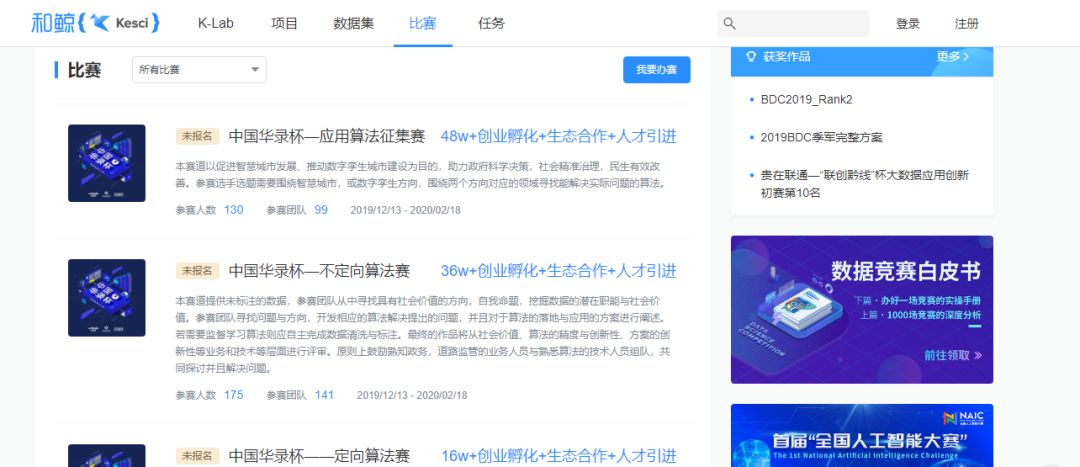Open the 首届全国人工智能大赛 banner
Screen dimensions: 1080x467
click(x=862, y=435)
